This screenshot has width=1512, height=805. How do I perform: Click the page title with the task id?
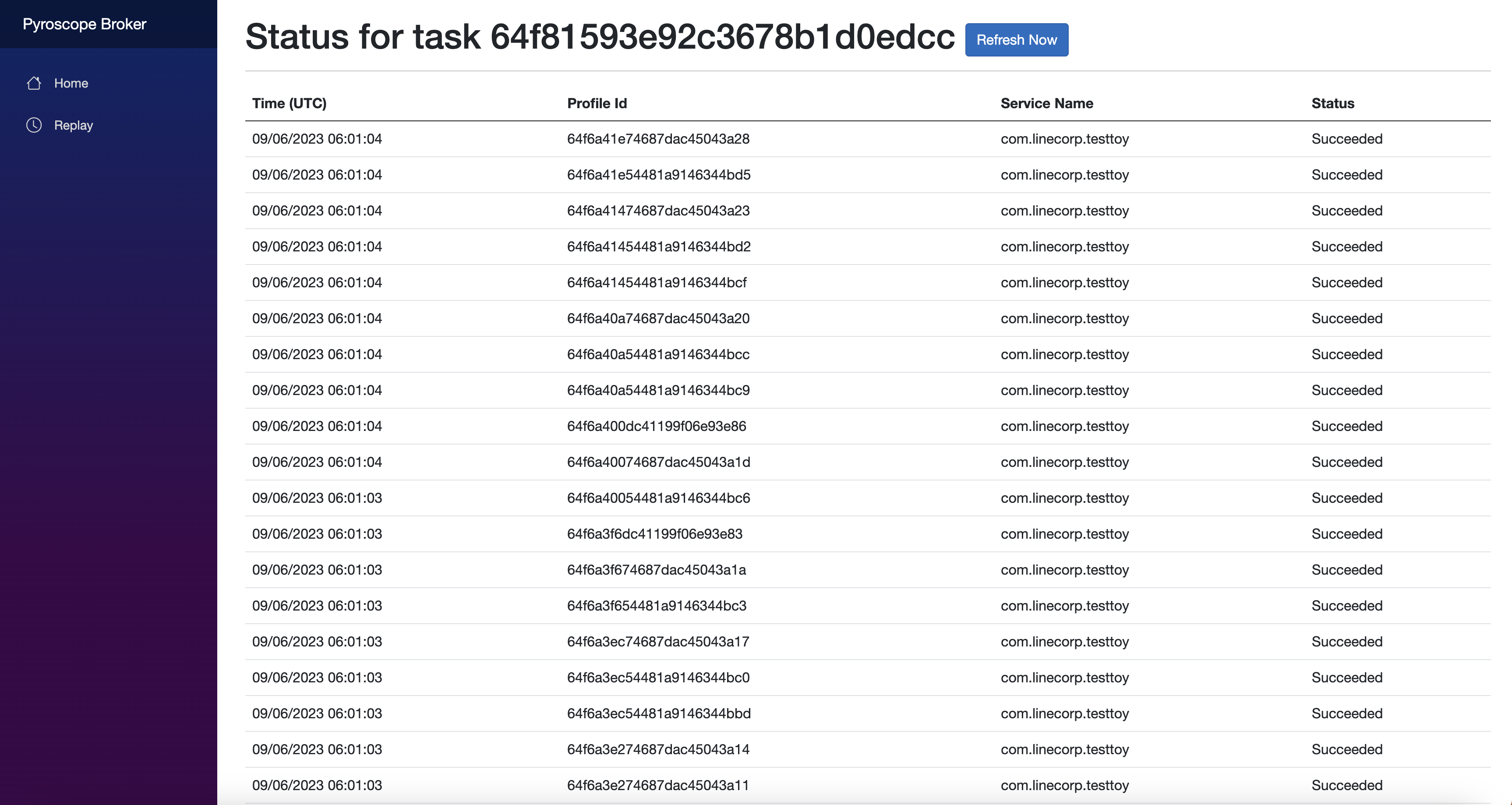(600, 36)
